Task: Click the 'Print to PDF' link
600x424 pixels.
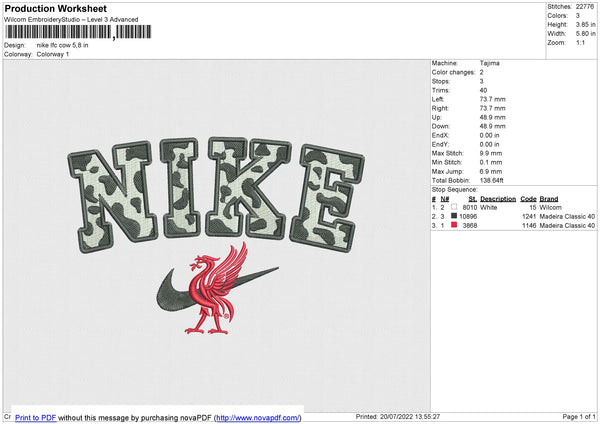Action: click(x=36, y=417)
